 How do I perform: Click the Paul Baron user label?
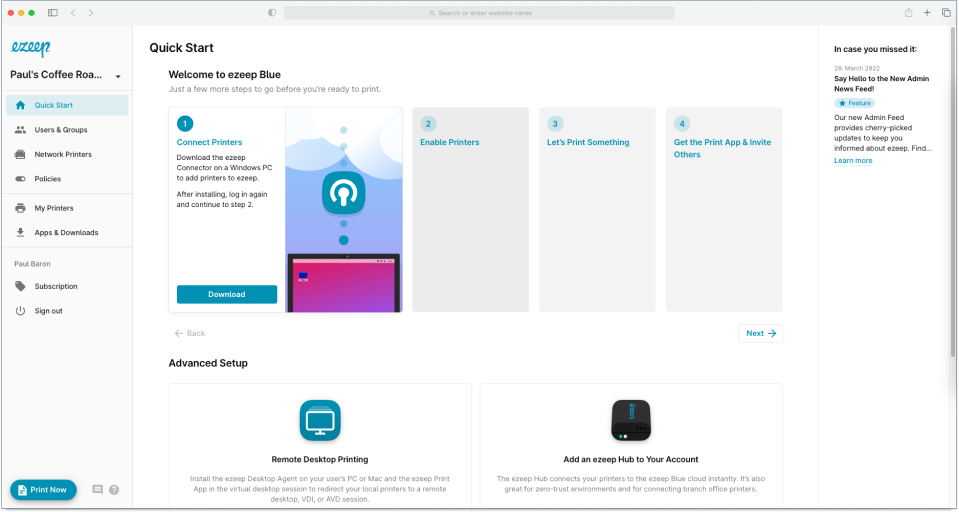tap(32, 264)
